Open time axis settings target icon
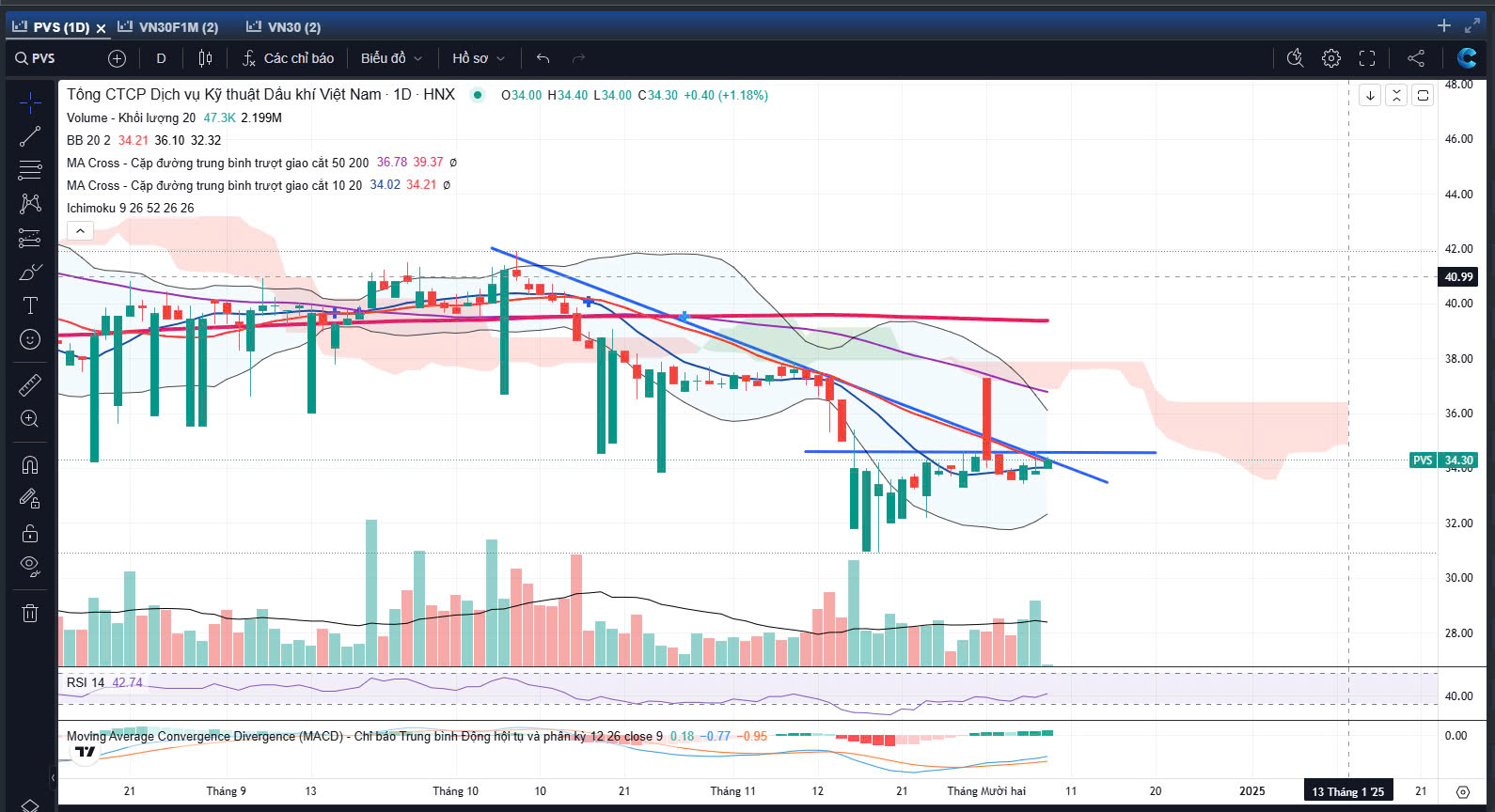This screenshot has height=812, width=1495. [1462, 791]
